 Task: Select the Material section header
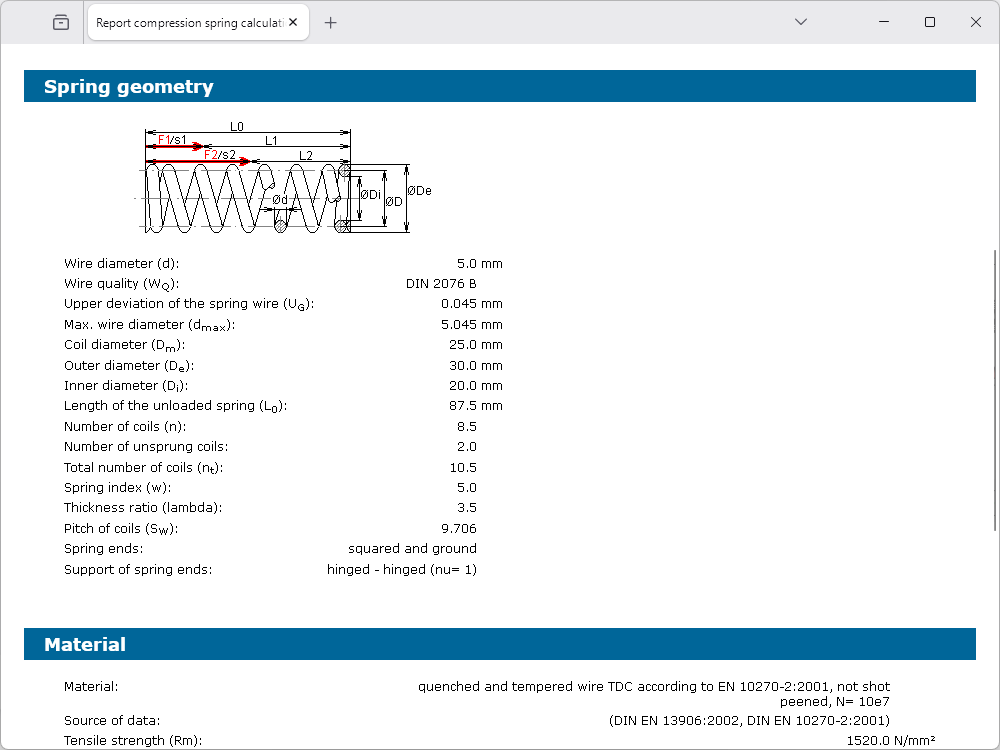[85, 645]
